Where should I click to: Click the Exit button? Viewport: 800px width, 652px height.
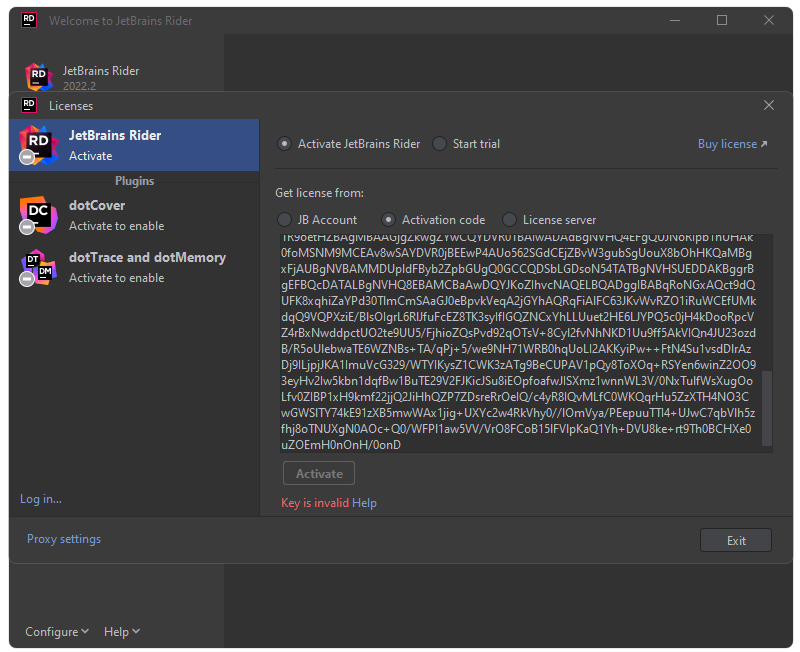click(x=736, y=540)
